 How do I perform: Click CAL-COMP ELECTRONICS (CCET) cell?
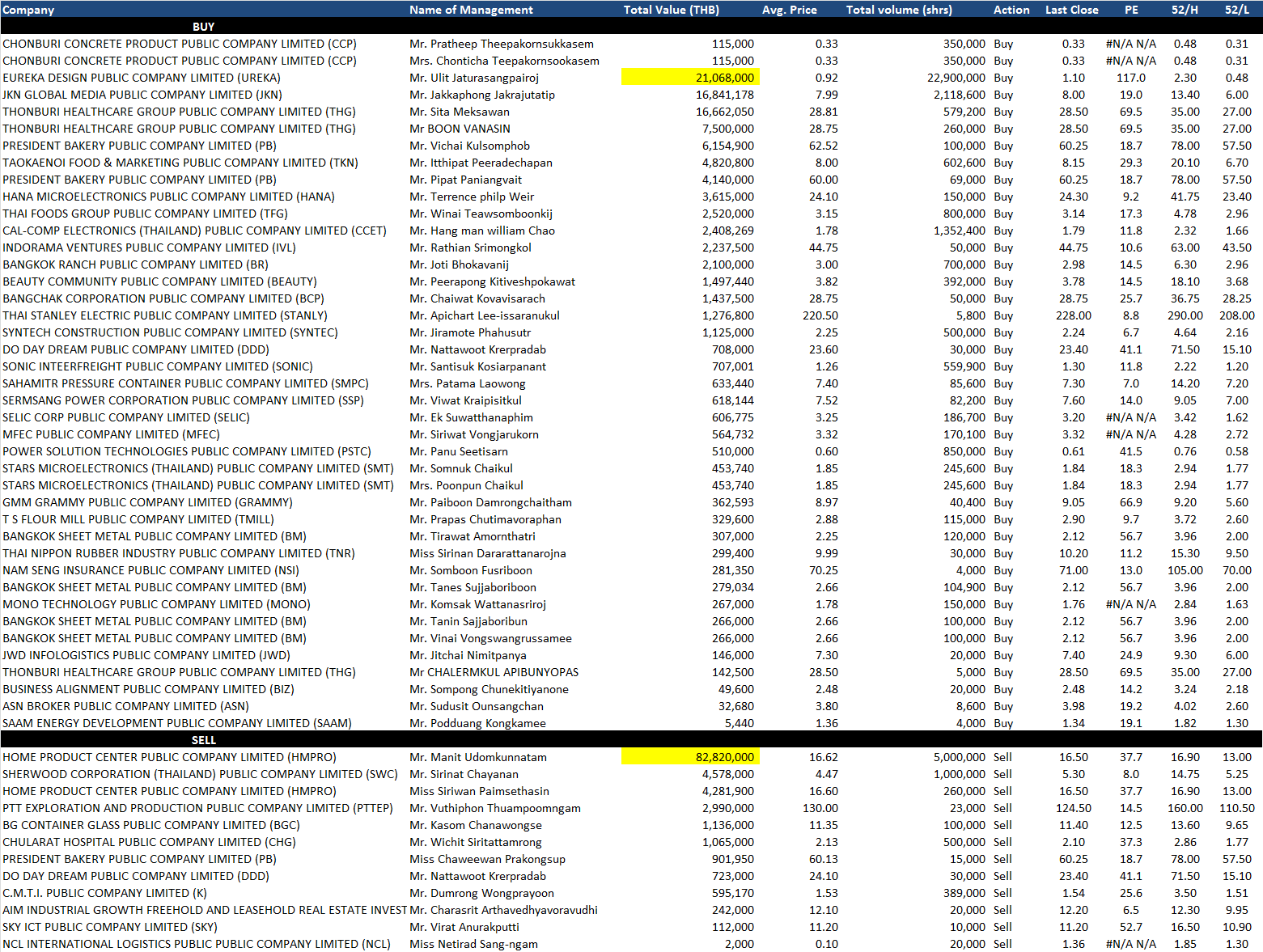(x=194, y=231)
